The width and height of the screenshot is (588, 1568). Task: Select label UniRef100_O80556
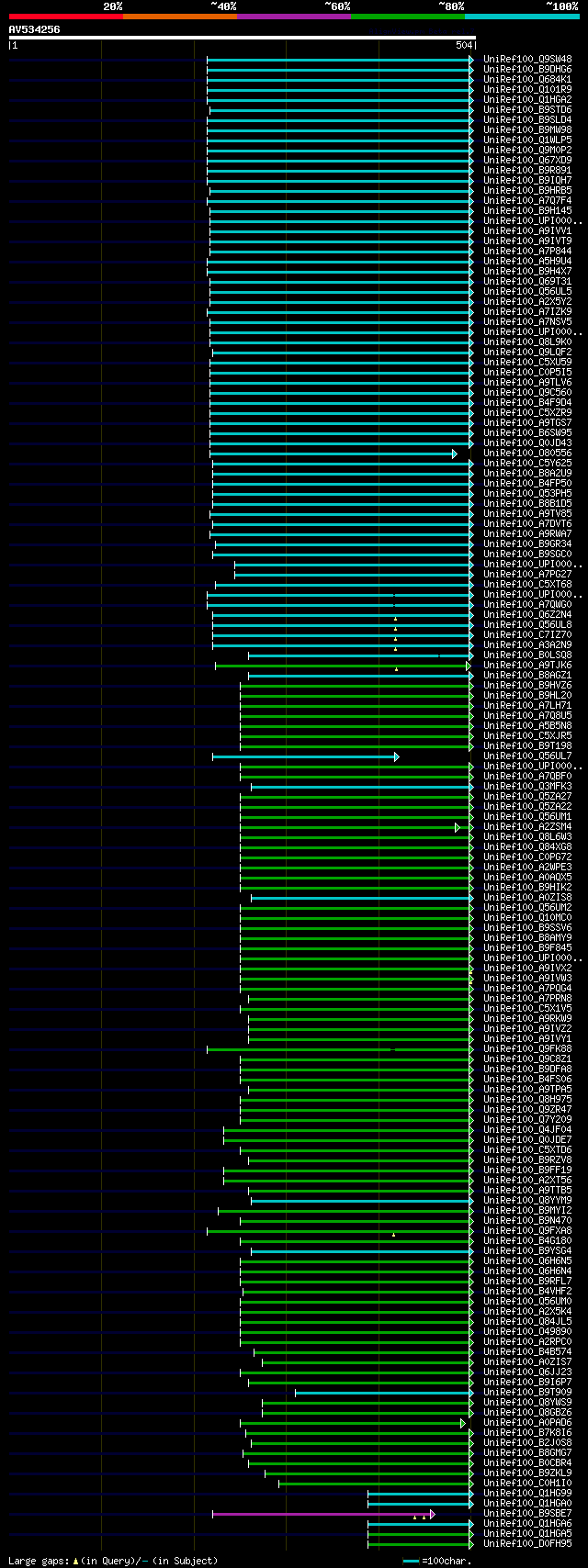(527, 454)
